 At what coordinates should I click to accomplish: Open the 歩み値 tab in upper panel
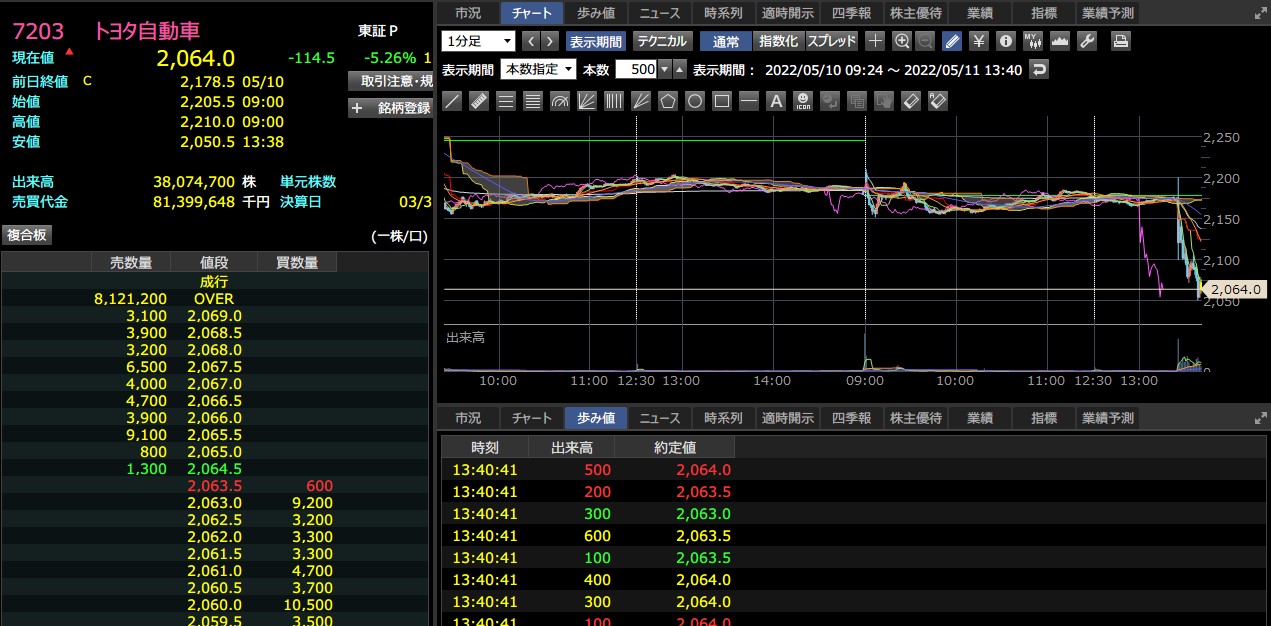596,13
